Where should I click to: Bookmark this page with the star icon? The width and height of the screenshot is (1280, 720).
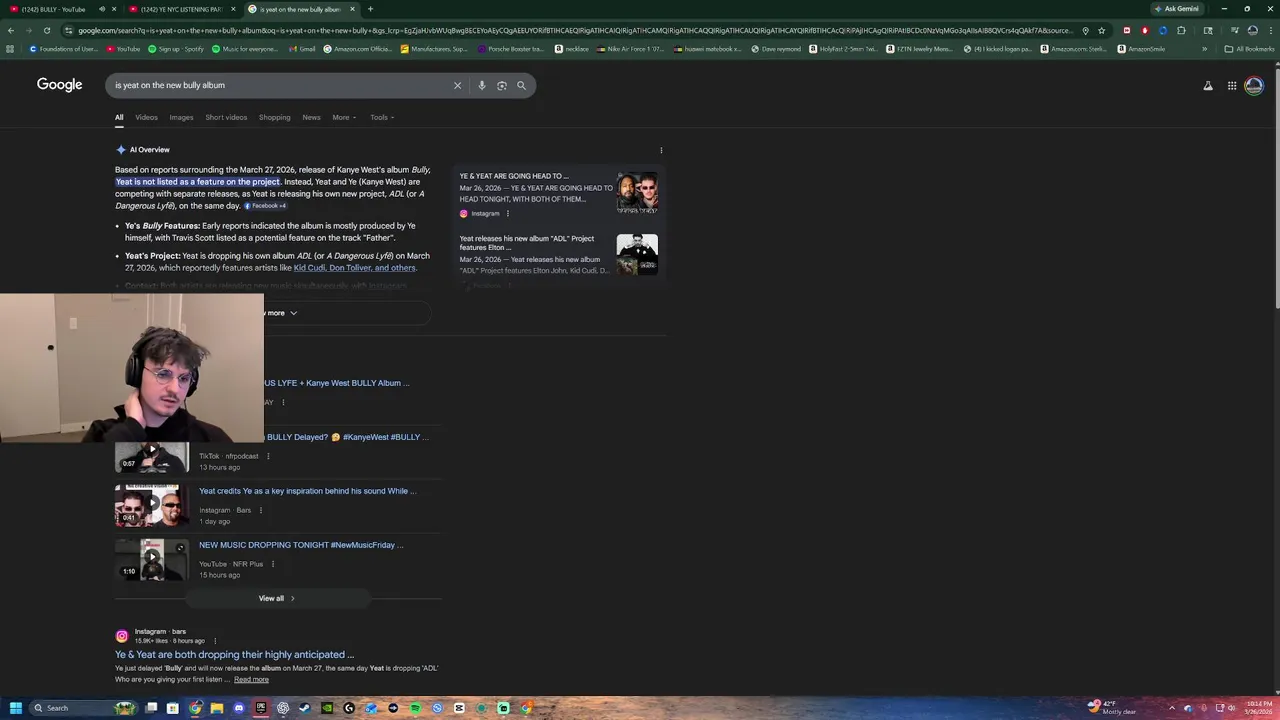pos(1102,30)
